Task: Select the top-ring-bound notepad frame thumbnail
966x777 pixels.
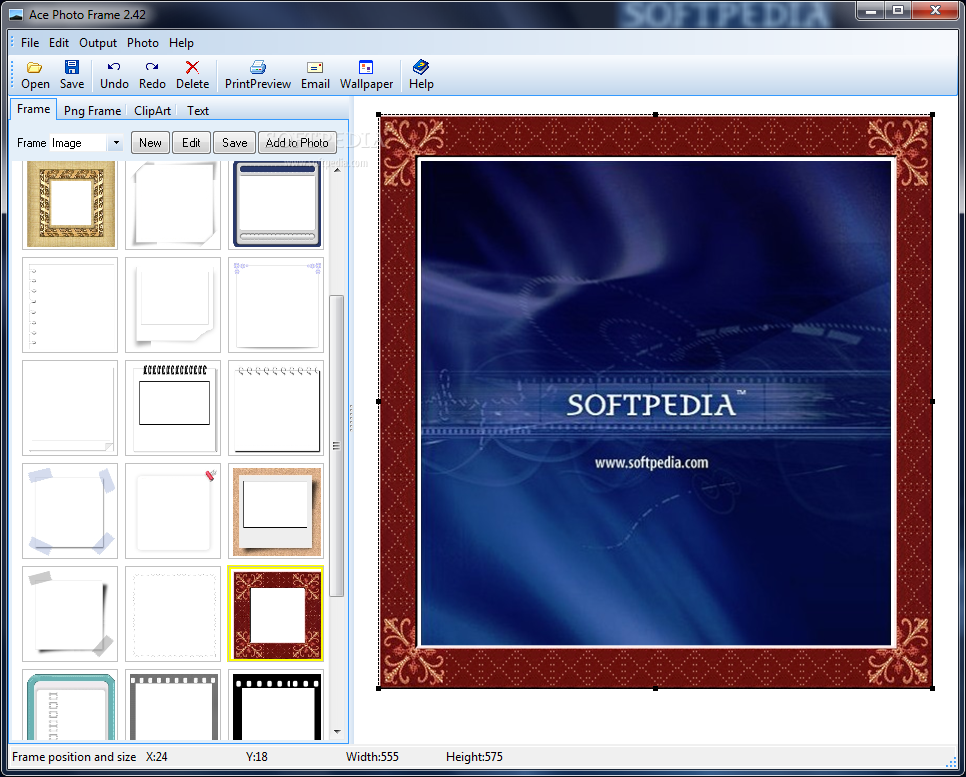Action: (276, 408)
